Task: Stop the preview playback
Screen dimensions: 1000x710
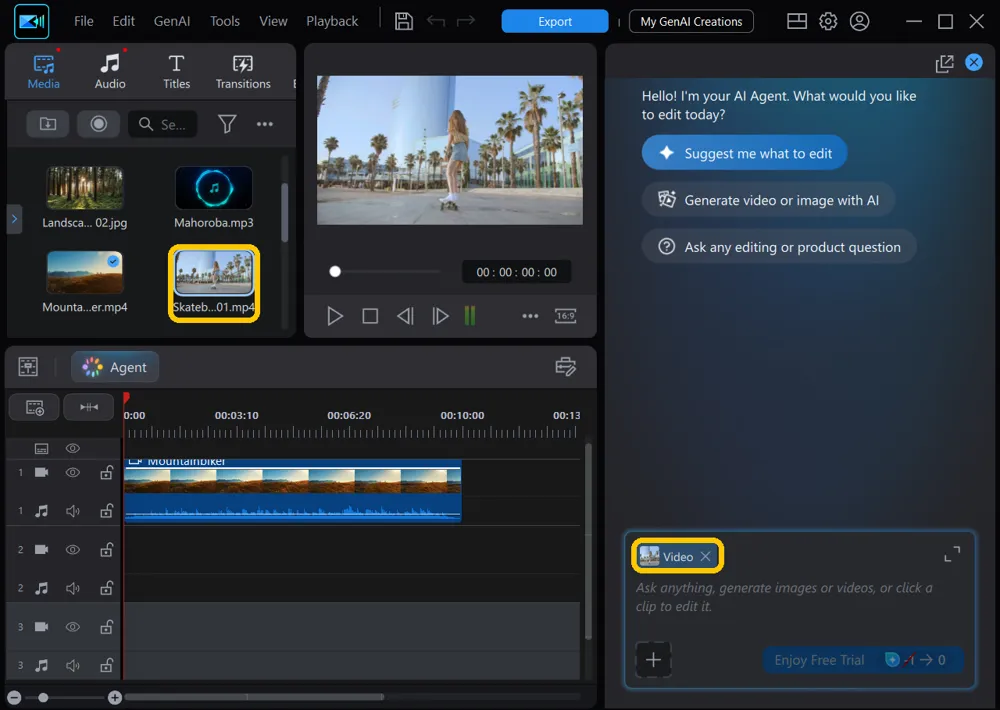Action: click(370, 316)
